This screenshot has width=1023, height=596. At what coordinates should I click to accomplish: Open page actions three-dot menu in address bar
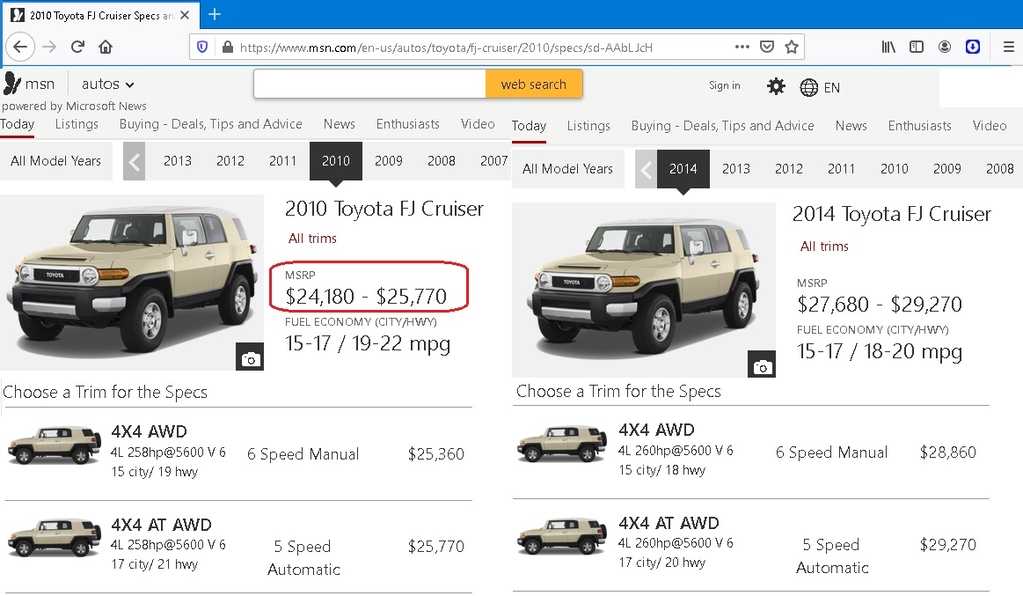pyautogui.click(x=742, y=47)
